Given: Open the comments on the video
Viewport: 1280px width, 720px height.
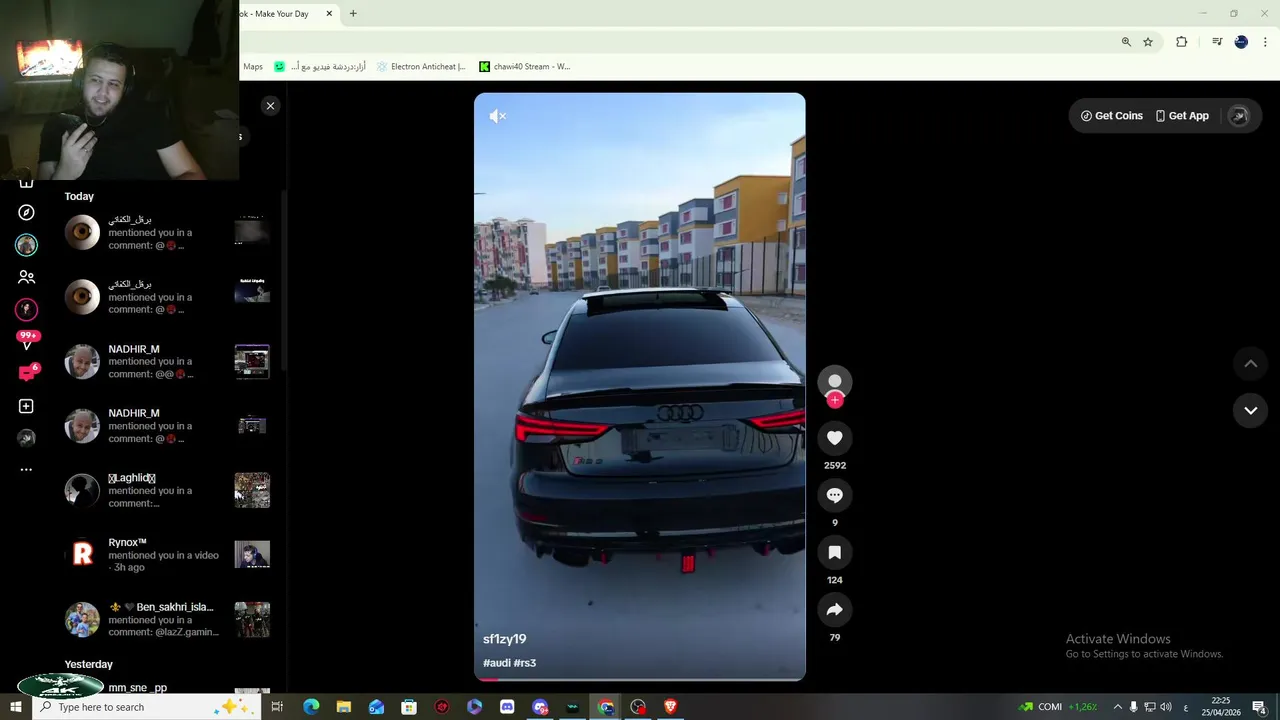Looking at the screenshot, I should (835, 495).
